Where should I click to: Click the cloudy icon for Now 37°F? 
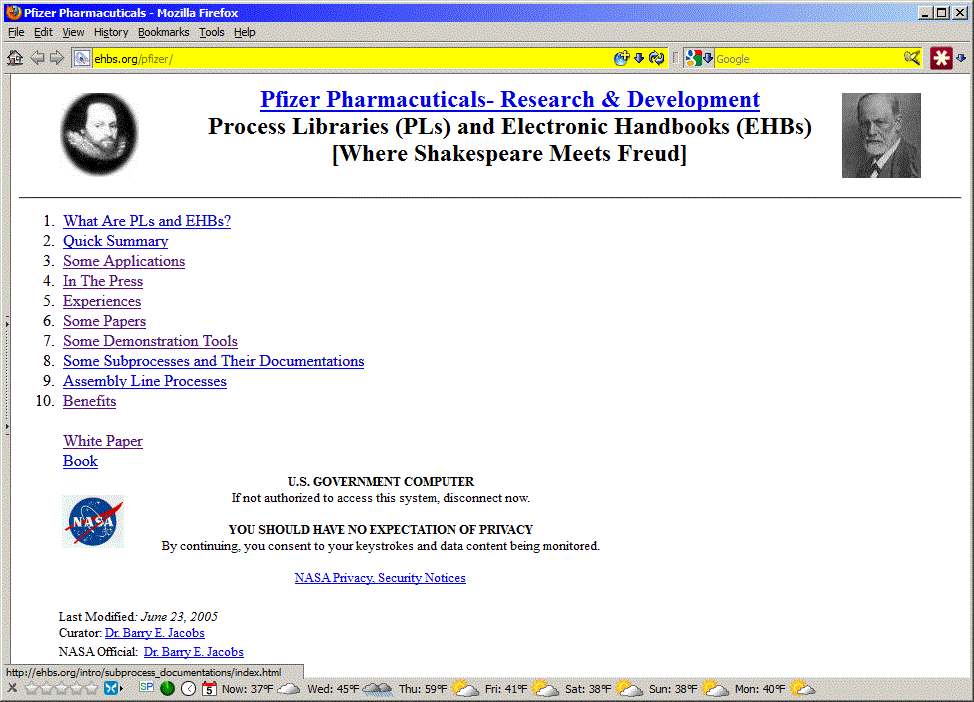(x=288, y=688)
